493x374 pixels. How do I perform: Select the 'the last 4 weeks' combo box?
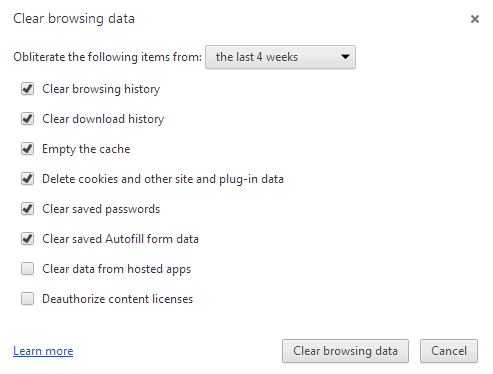[280, 57]
